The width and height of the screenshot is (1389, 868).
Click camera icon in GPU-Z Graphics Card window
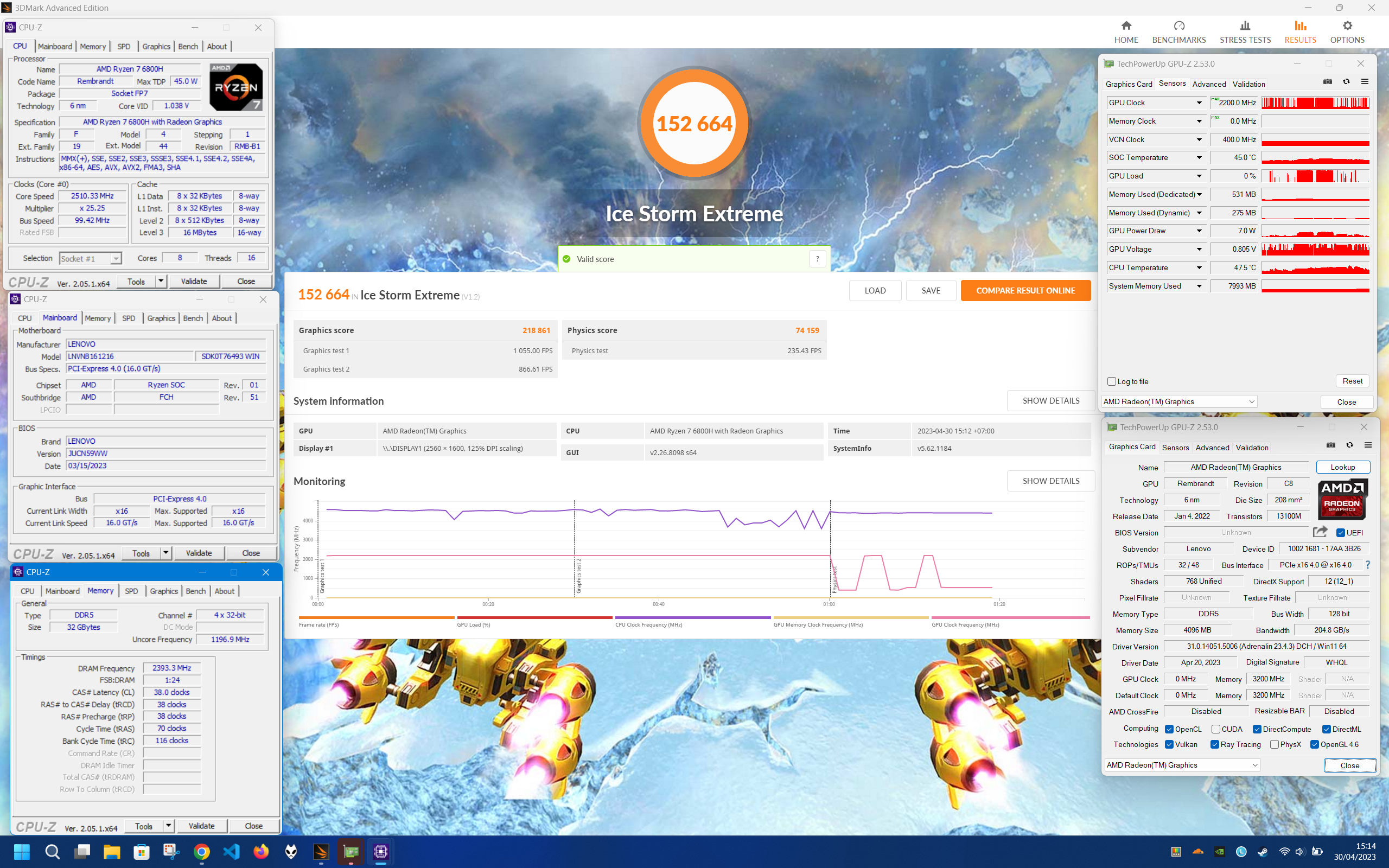click(1331, 445)
